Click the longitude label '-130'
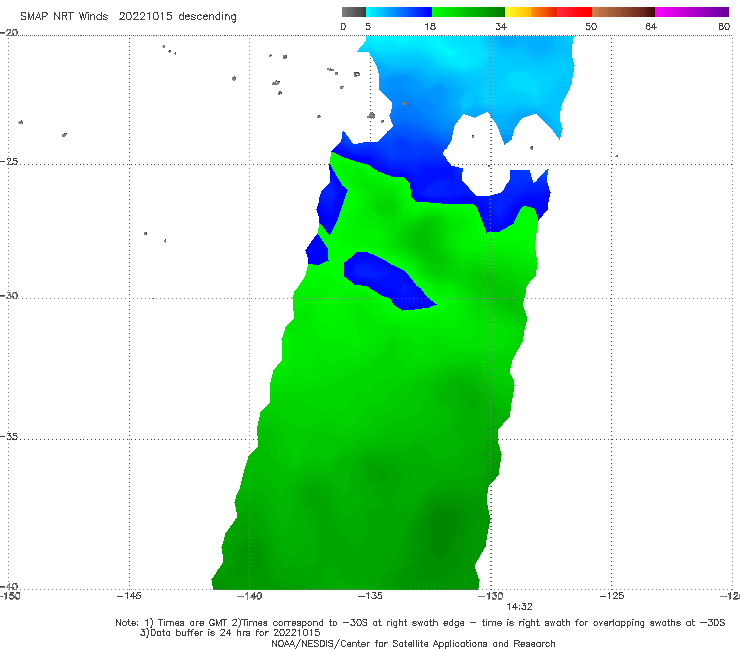The height and width of the screenshot is (650, 740). click(491, 596)
